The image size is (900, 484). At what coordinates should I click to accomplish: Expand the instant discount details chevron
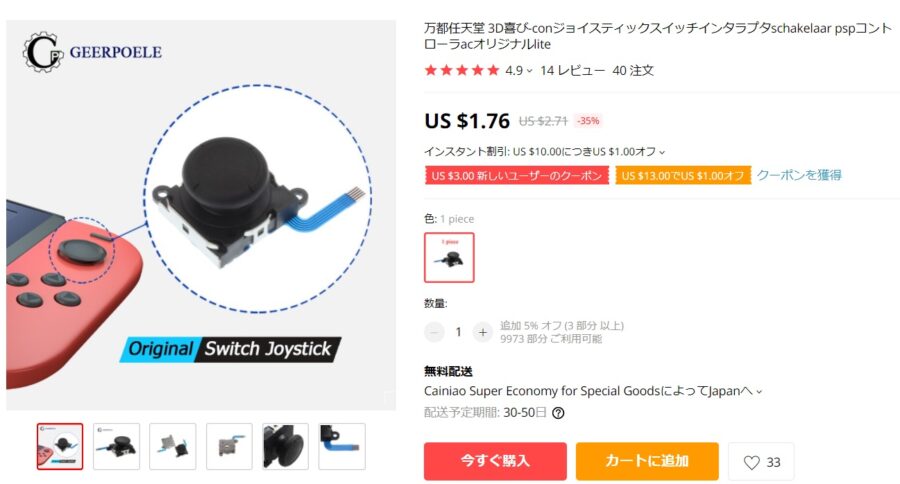tap(662, 152)
